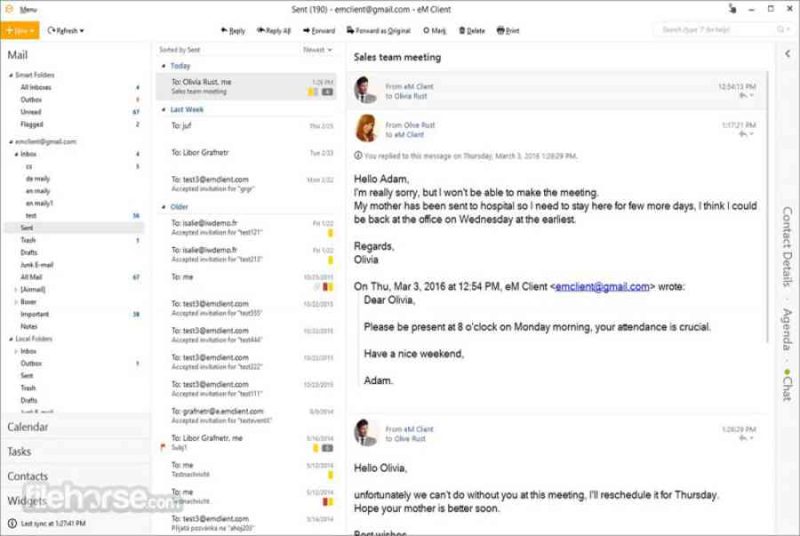Click the emclient@gmail.com email link
800x536 pixels.
[x=602, y=287]
